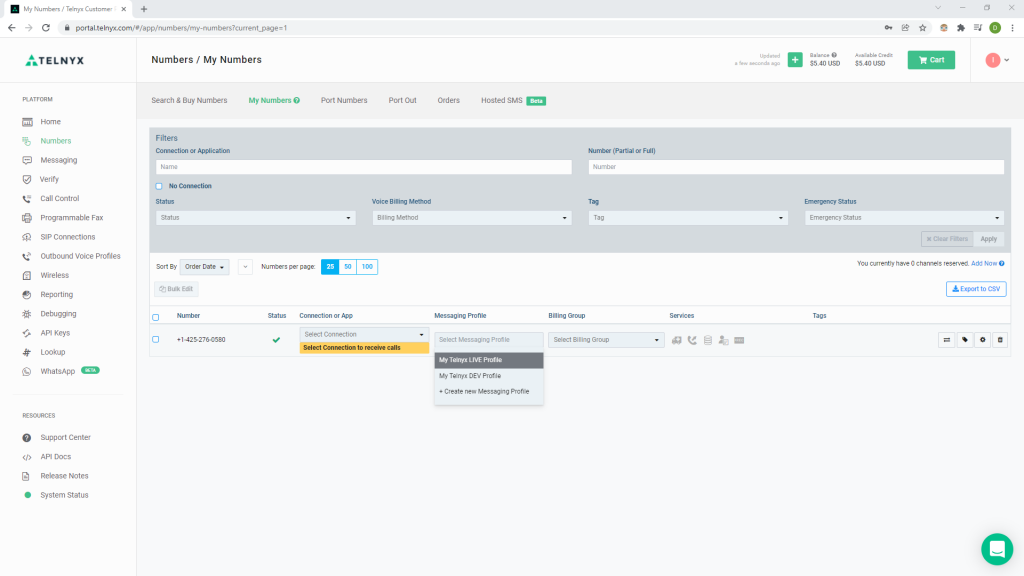Open Call Control section
The height and width of the screenshot is (576, 1024).
point(59,199)
